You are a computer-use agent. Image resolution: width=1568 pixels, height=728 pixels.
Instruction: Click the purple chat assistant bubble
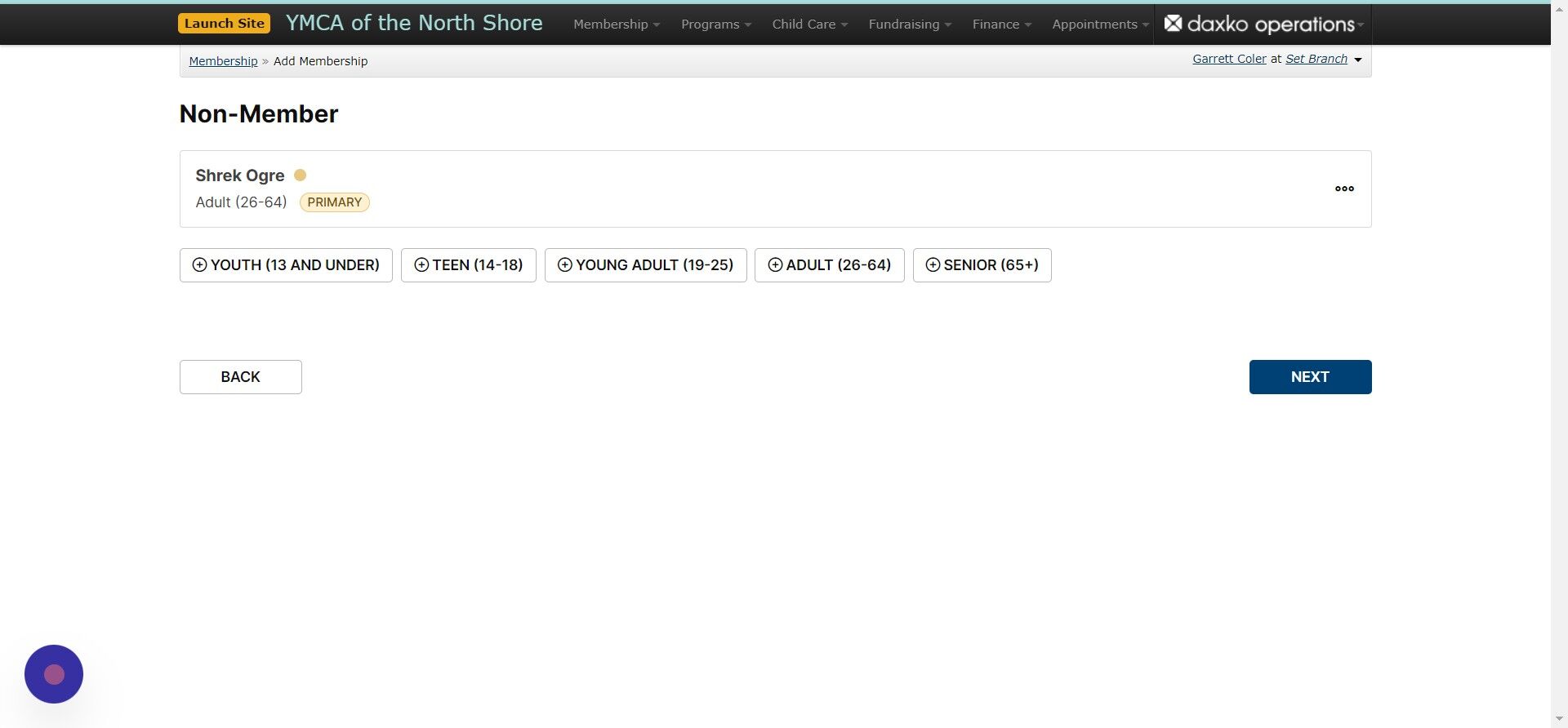54,674
